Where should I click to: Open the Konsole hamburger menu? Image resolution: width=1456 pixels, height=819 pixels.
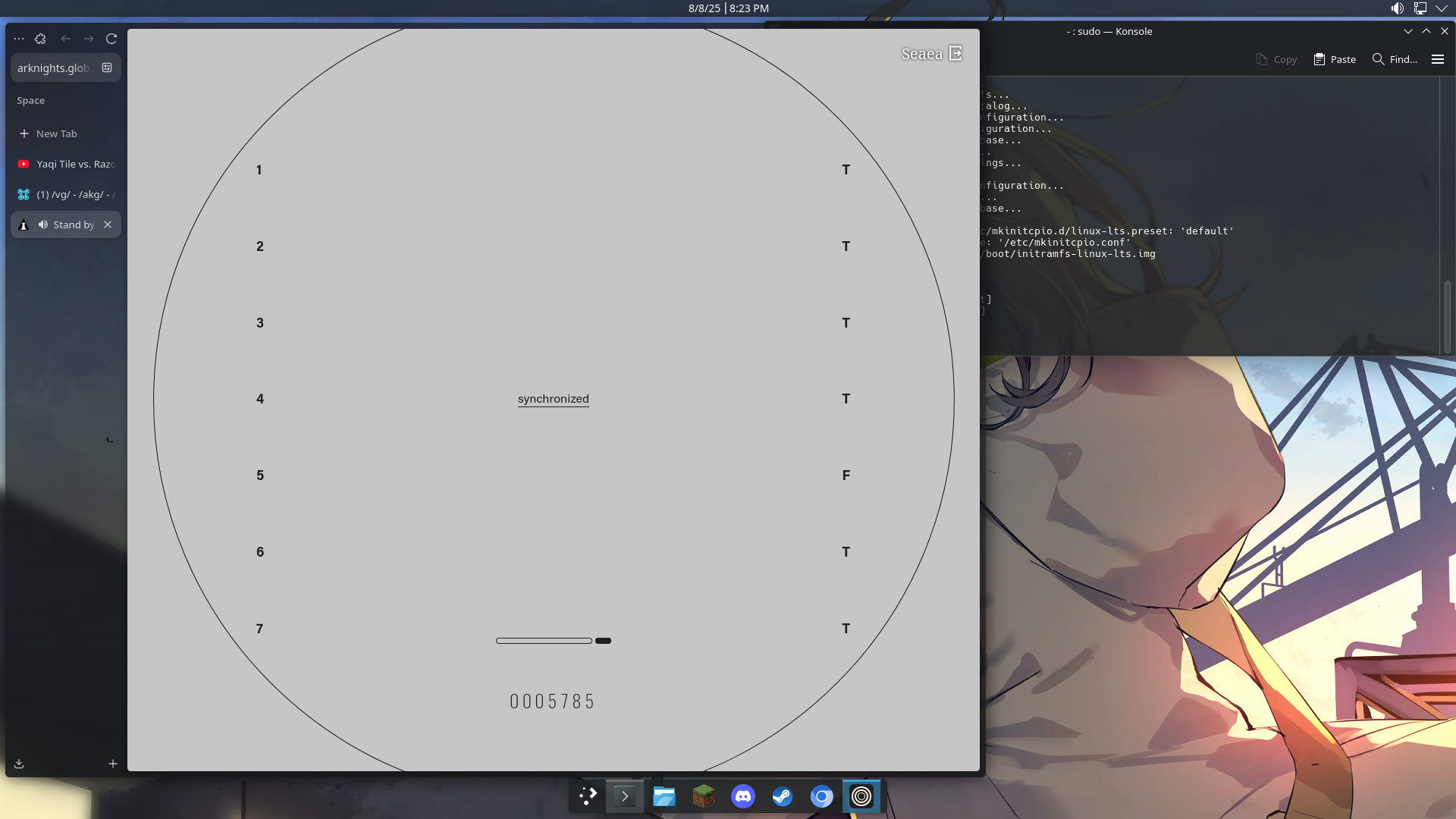[x=1438, y=59]
